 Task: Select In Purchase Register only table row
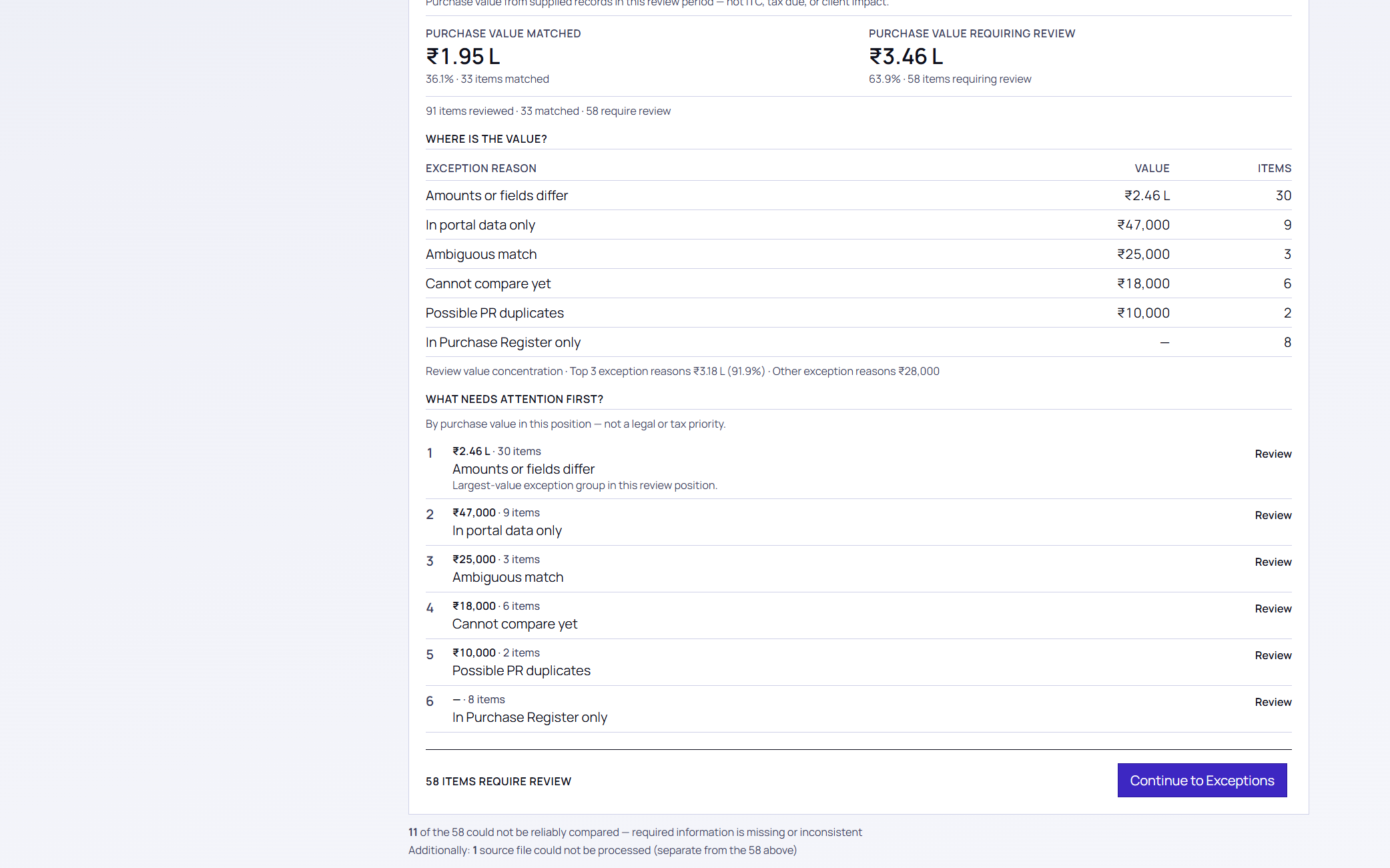pos(858,342)
